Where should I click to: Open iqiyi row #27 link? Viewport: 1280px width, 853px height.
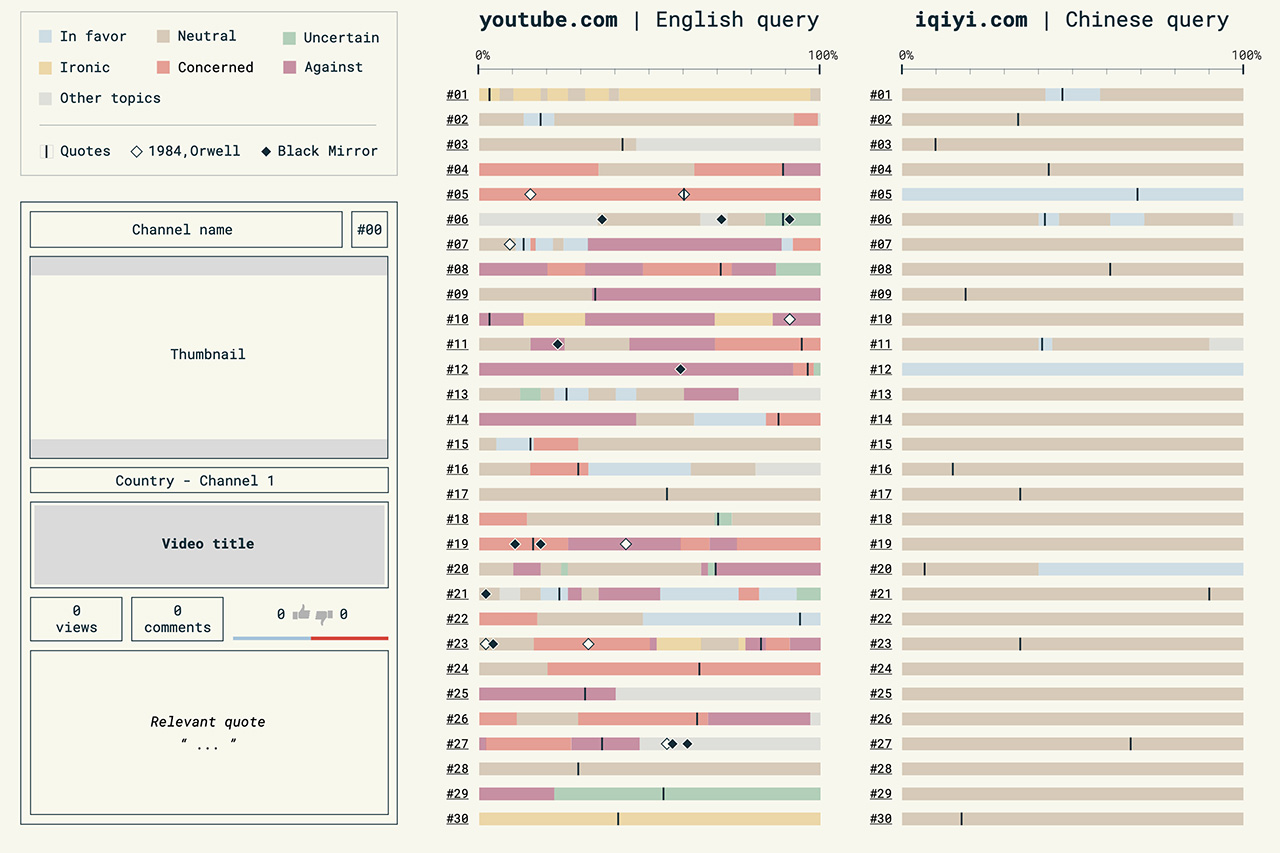880,744
